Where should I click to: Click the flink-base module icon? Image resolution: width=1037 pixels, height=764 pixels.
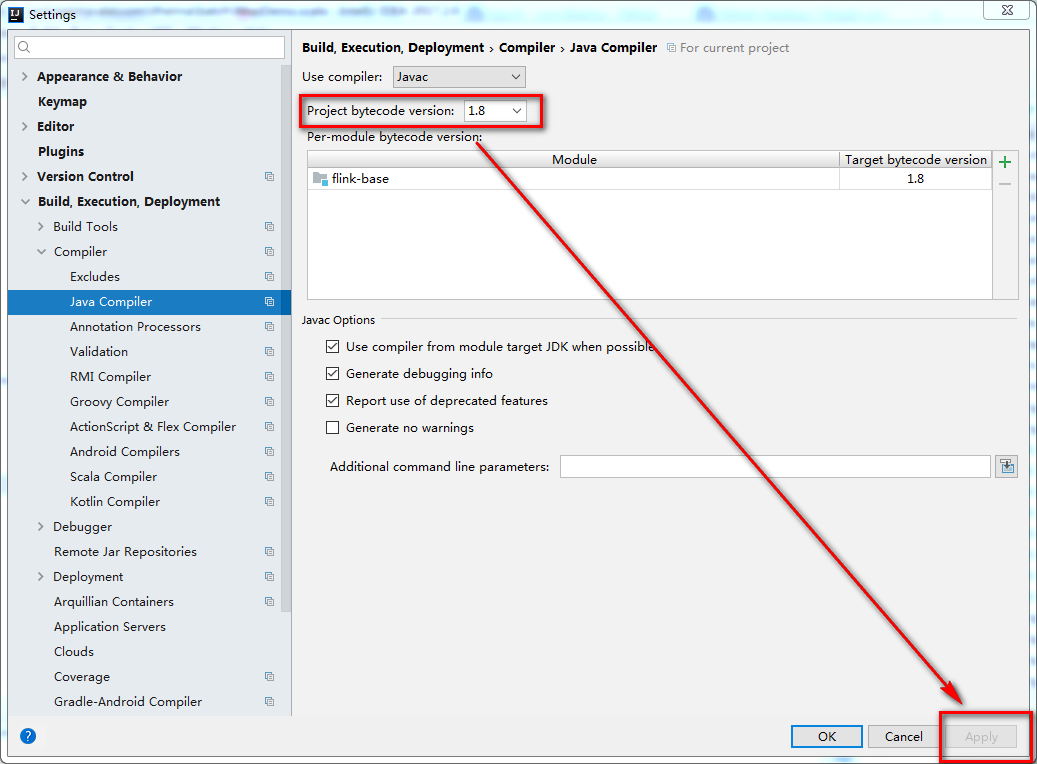coord(319,180)
